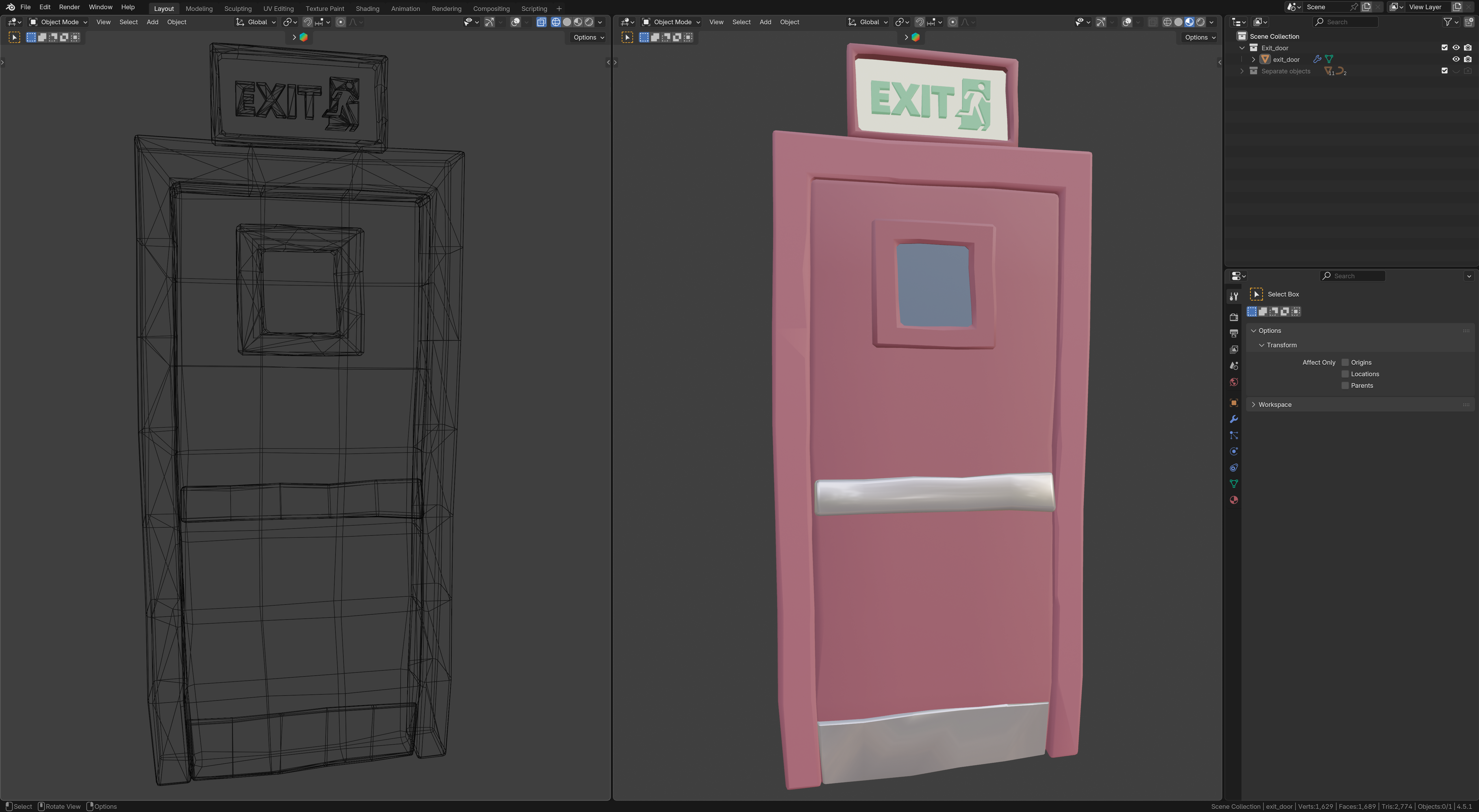Switch to Shading workspace tab
The width and height of the screenshot is (1479, 812).
pos(368,9)
